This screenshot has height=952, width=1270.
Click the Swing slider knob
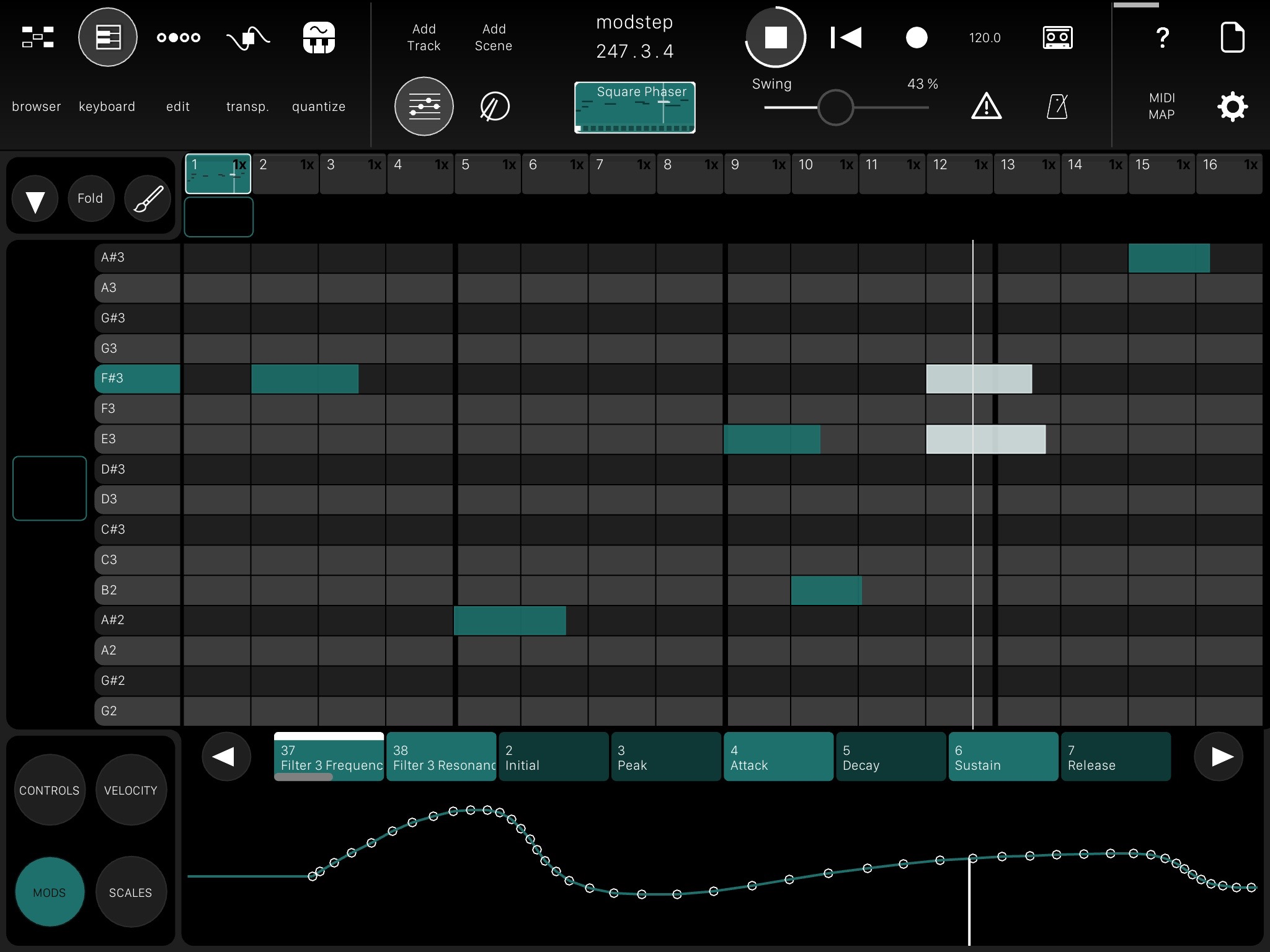[x=835, y=107]
